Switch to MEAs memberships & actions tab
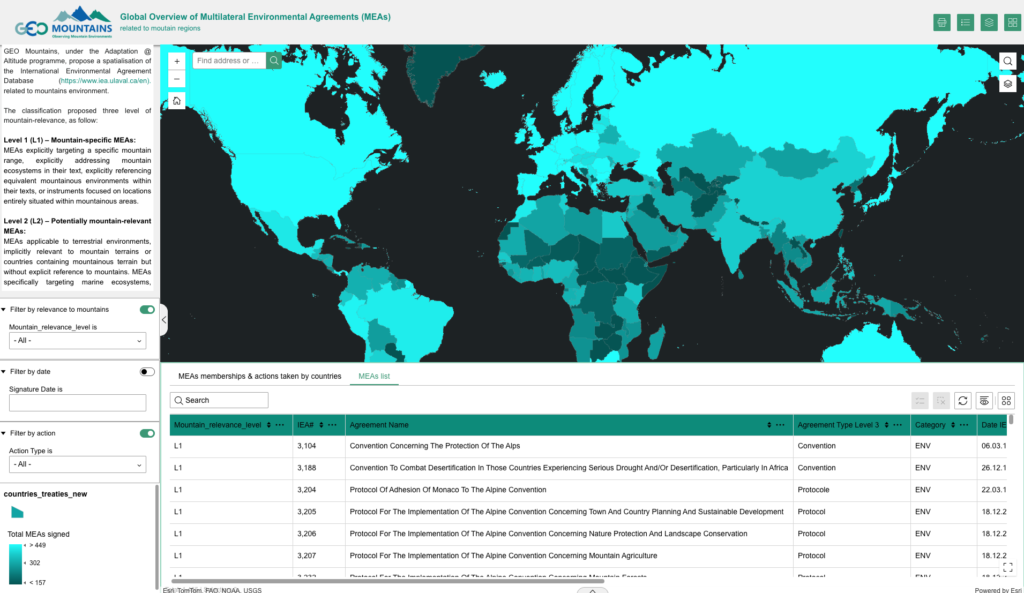This screenshot has height=593, width=1024. coord(259,376)
